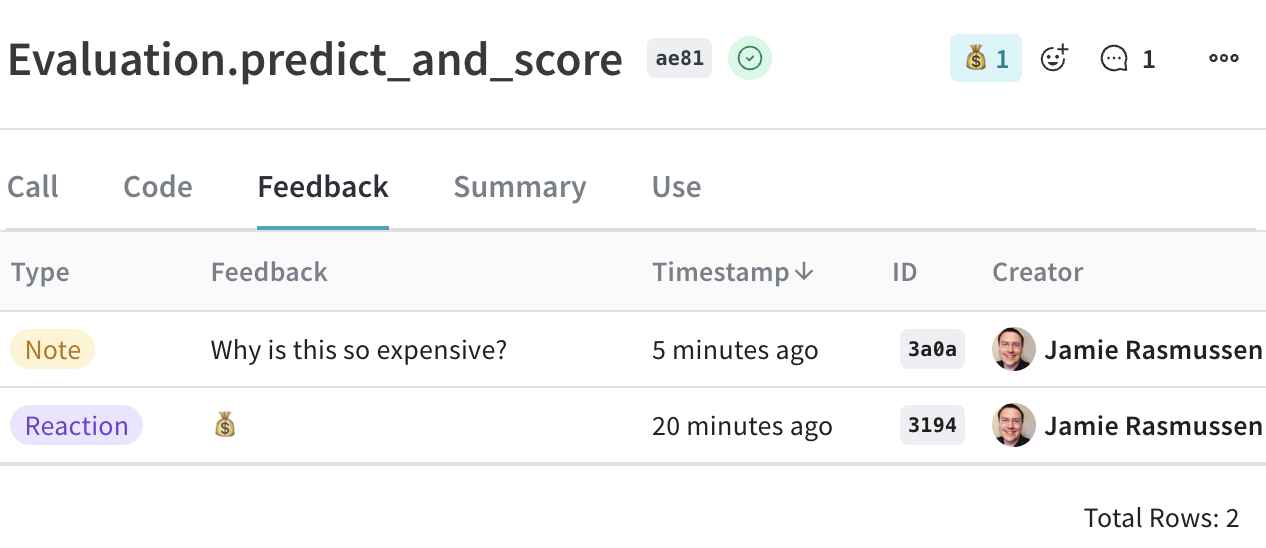Go to the Use tab

point(676,187)
